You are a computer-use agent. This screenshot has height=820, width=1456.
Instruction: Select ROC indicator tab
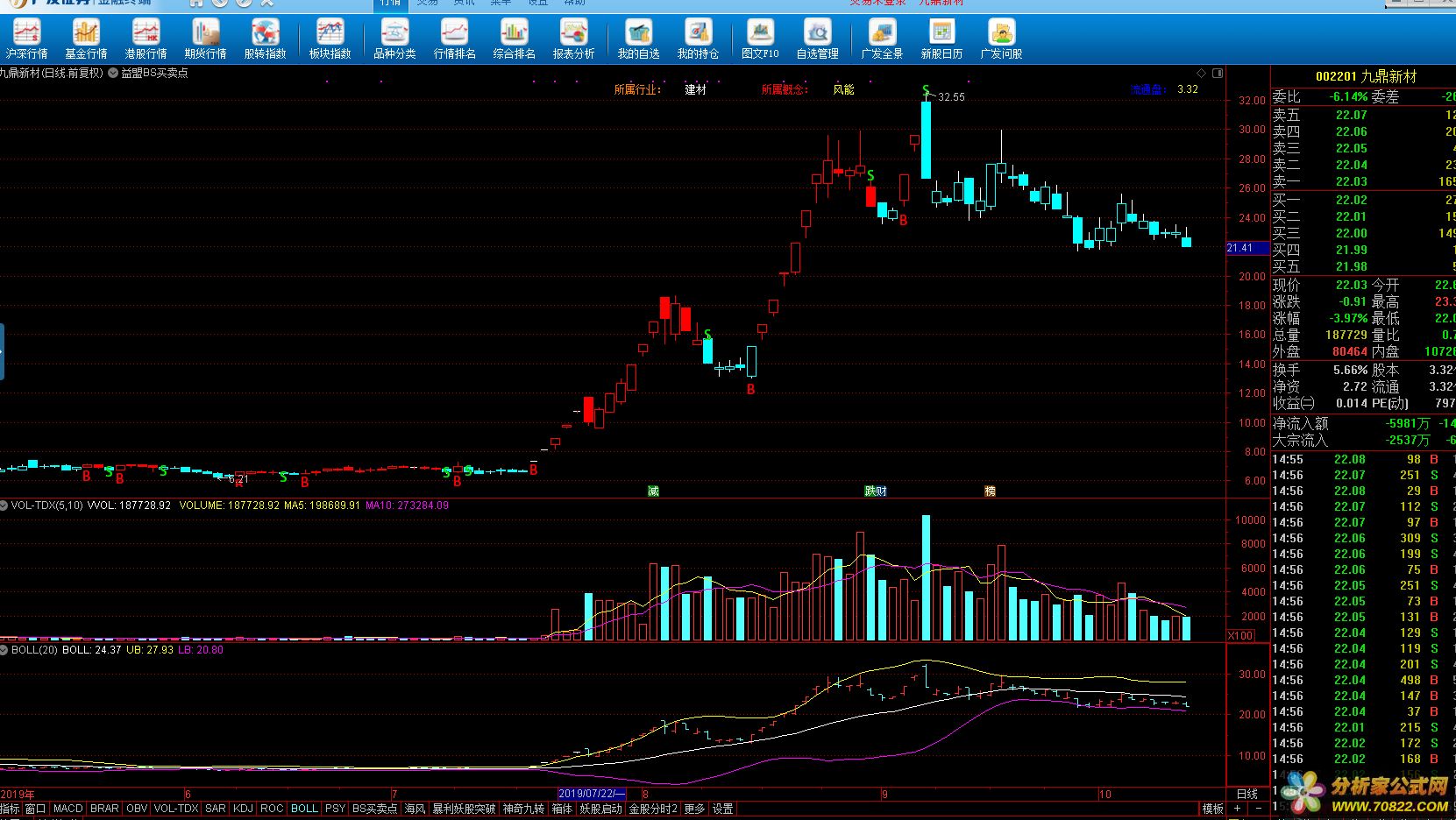pyautogui.click(x=272, y=809)
